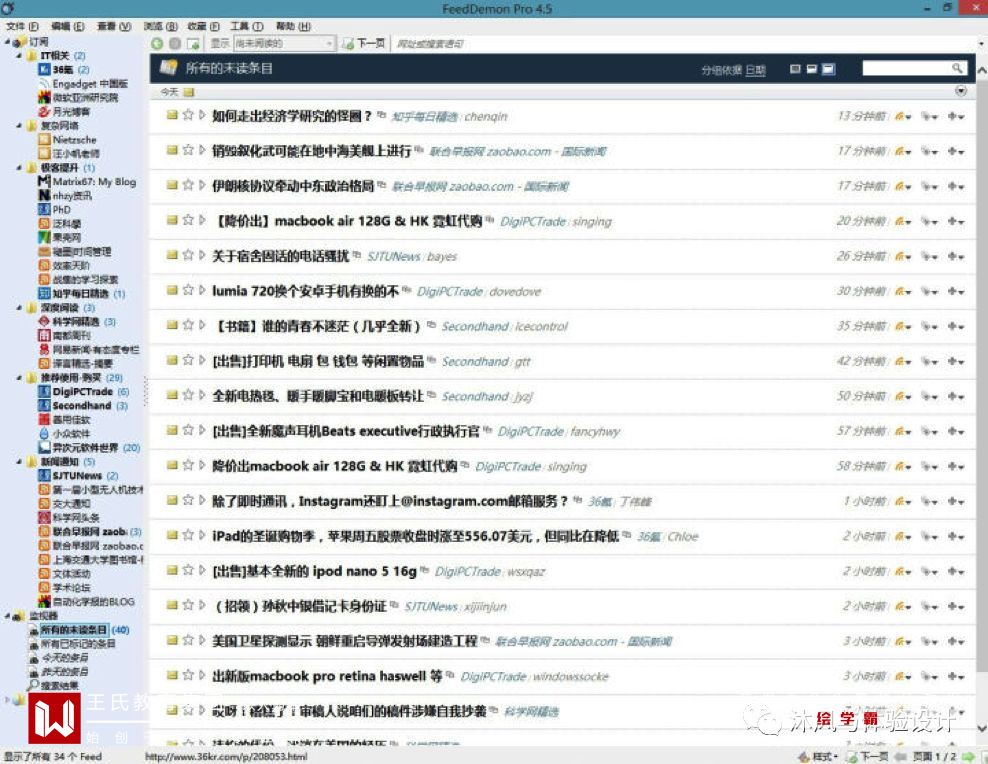Star the article 如何走出经济学研究的怪圈
Image resolution: width=988 pixels, height=764 pixels.
click(188, 115)
